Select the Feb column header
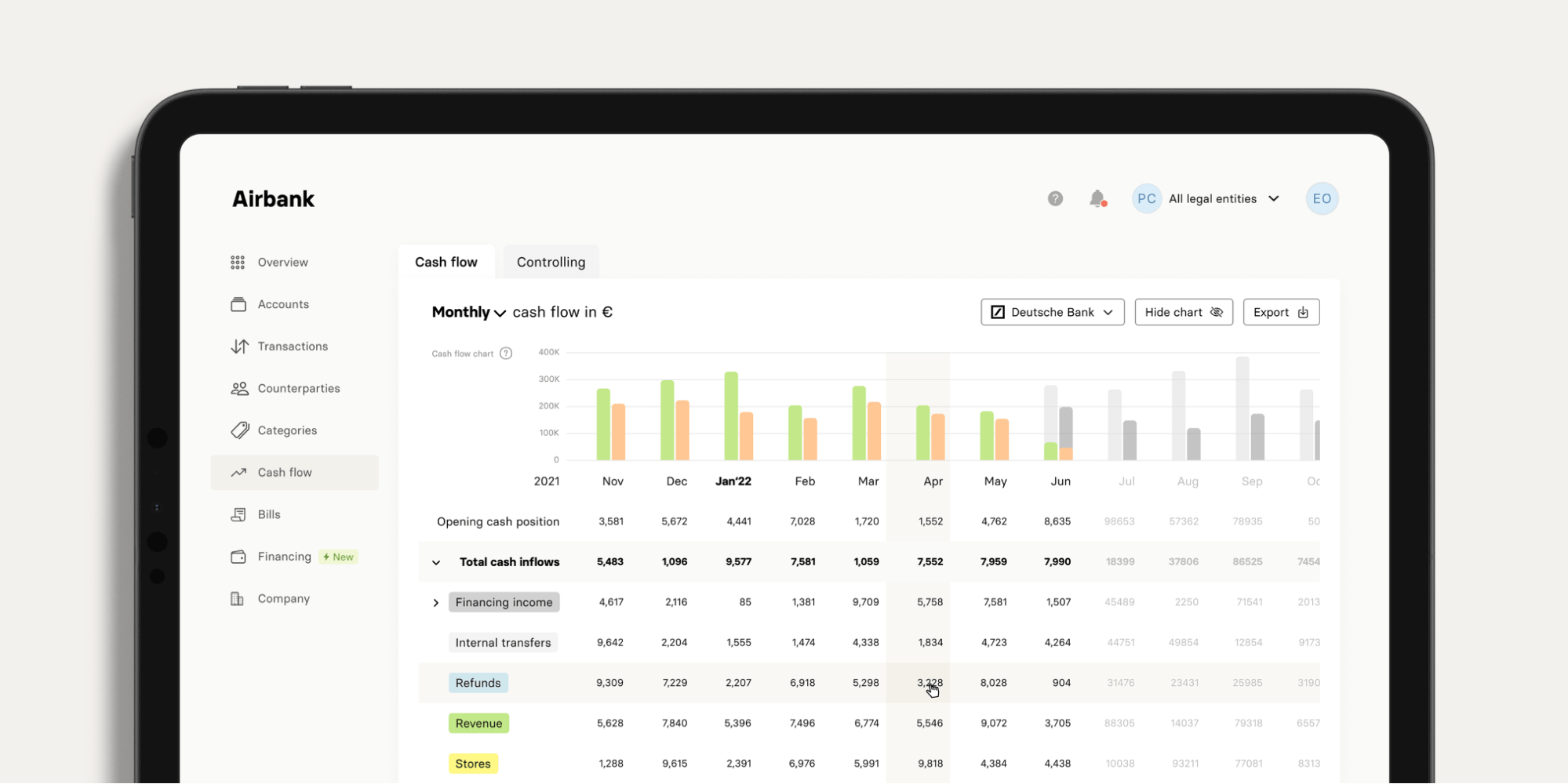The height and width of the screenshot is (784, 1568). (x=805, y=481)
